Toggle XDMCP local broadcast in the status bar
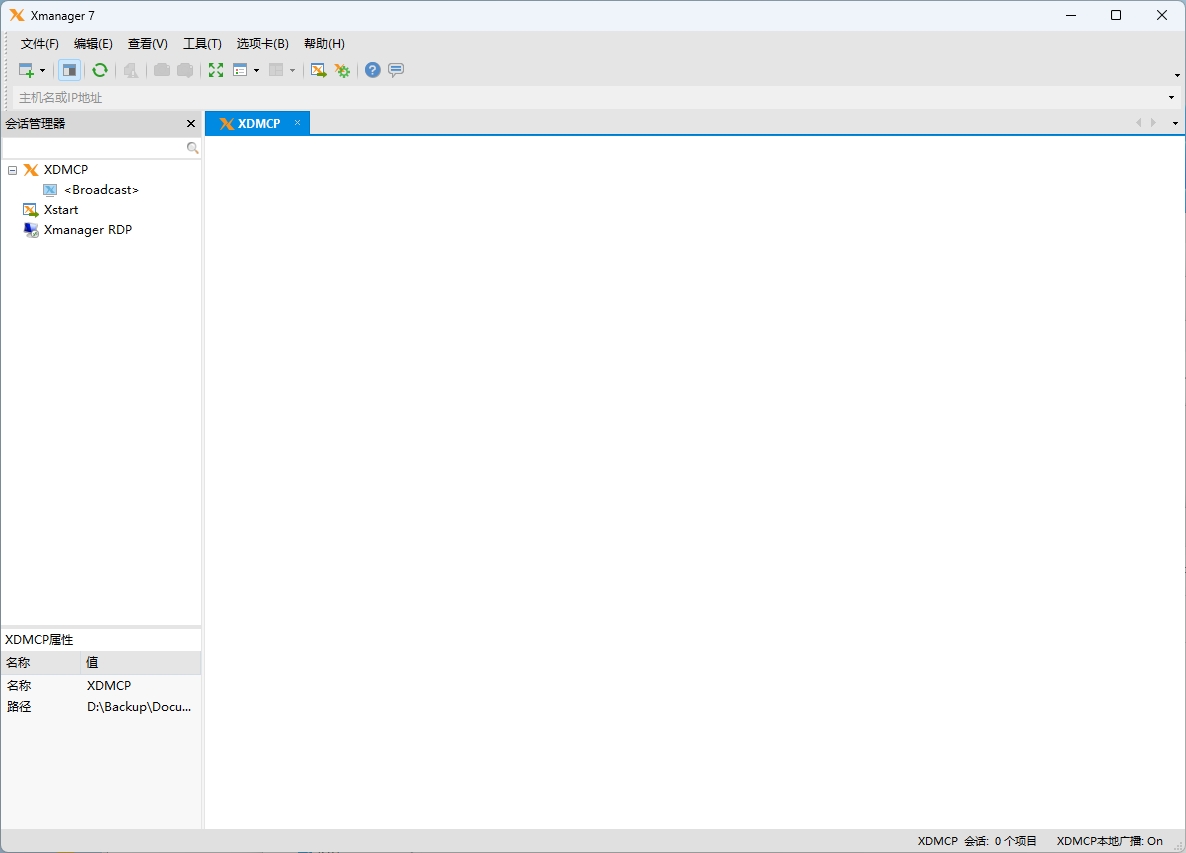 pyautogui.click(x=1110, y=841)
